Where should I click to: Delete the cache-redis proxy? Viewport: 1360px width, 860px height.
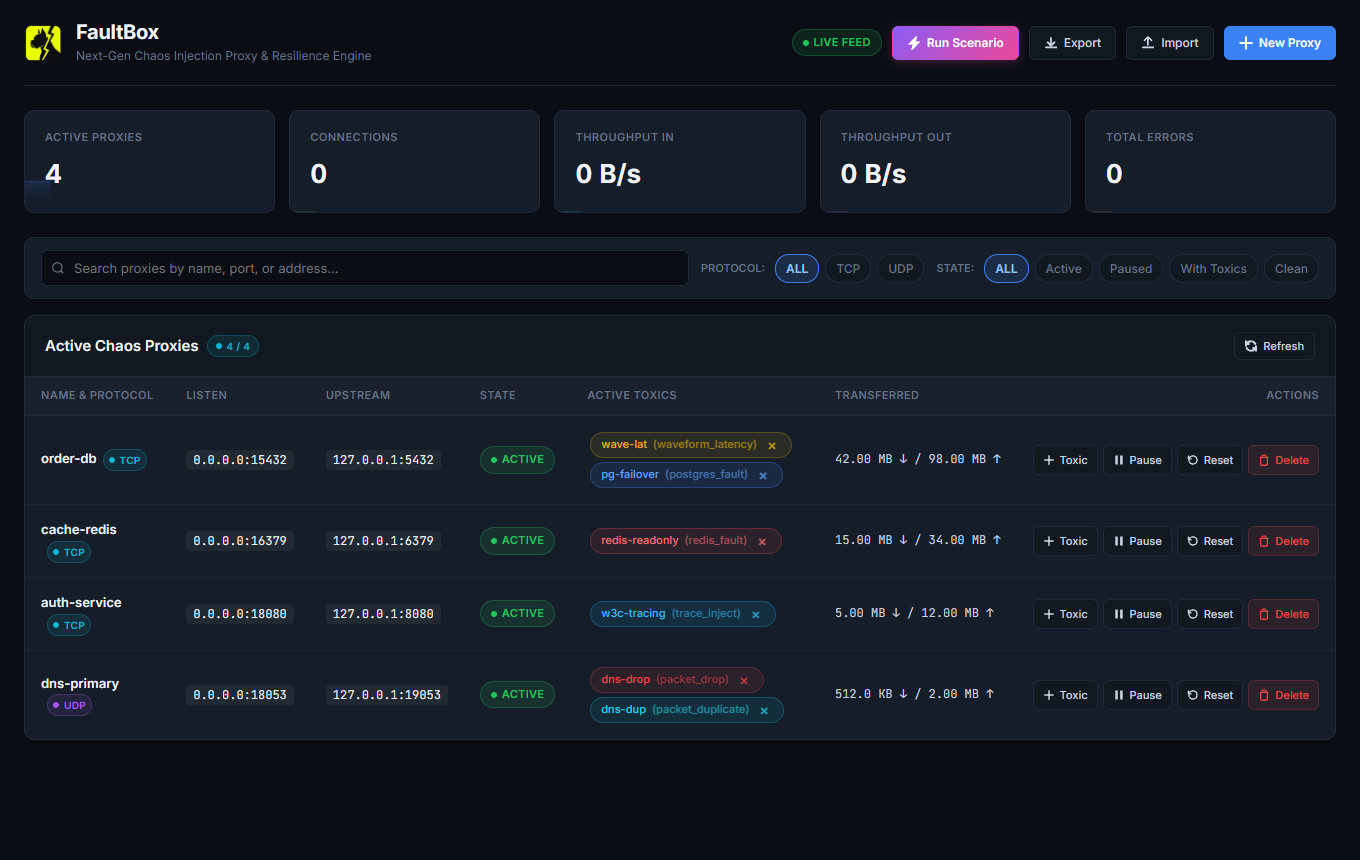click(x=1283, y=541)
